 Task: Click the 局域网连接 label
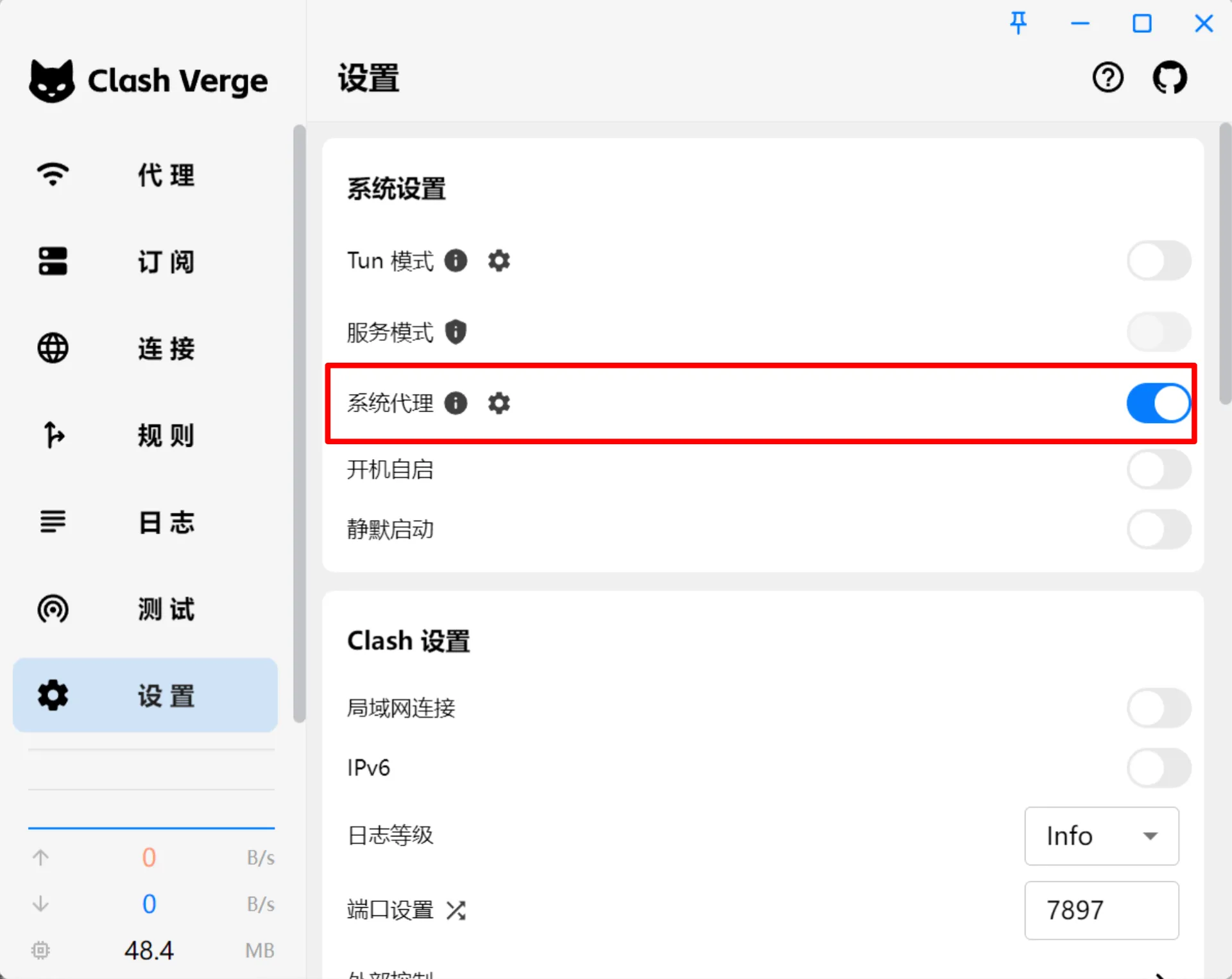[401, 708]
